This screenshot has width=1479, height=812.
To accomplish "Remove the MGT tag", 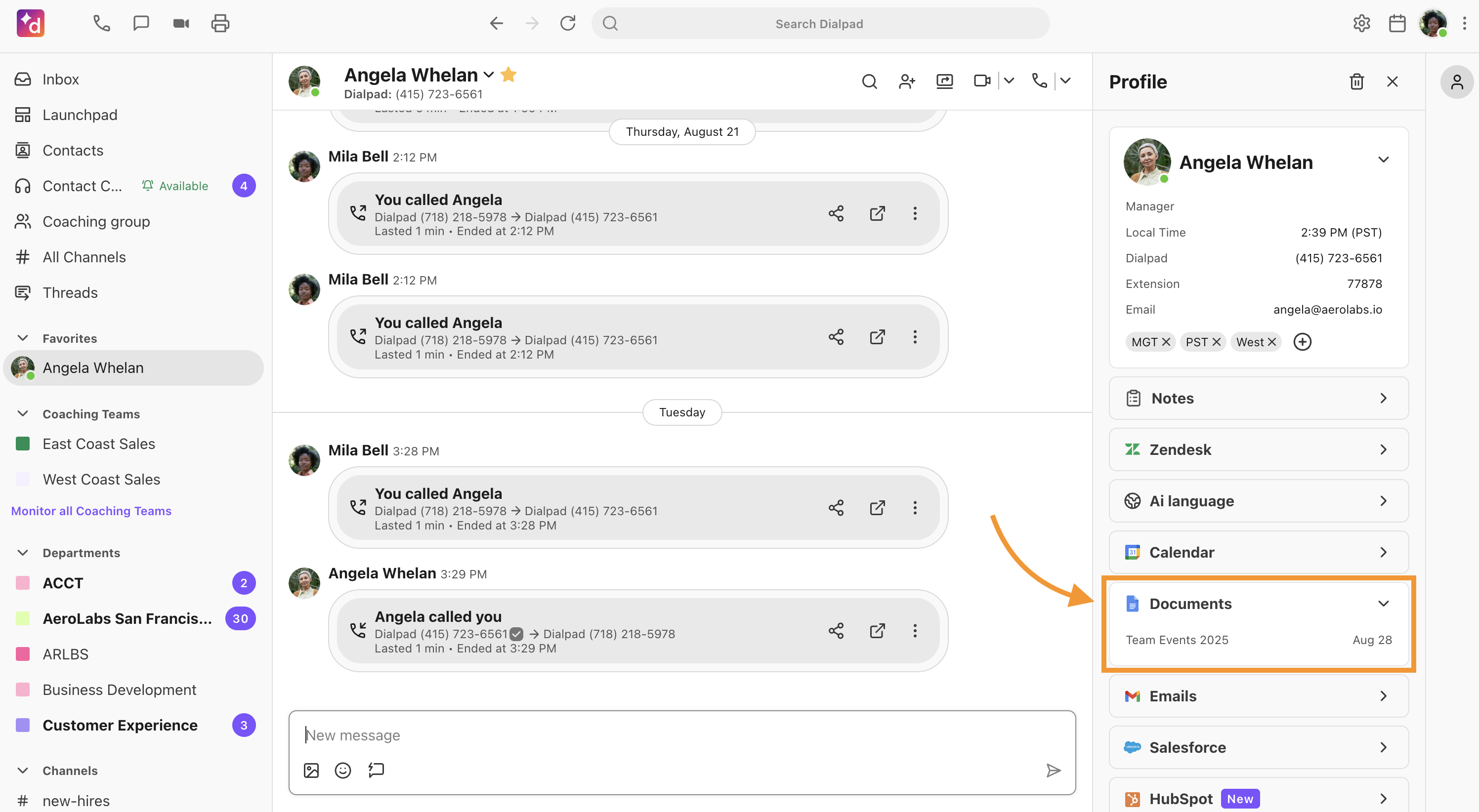I will click(x=1166, y=342).
